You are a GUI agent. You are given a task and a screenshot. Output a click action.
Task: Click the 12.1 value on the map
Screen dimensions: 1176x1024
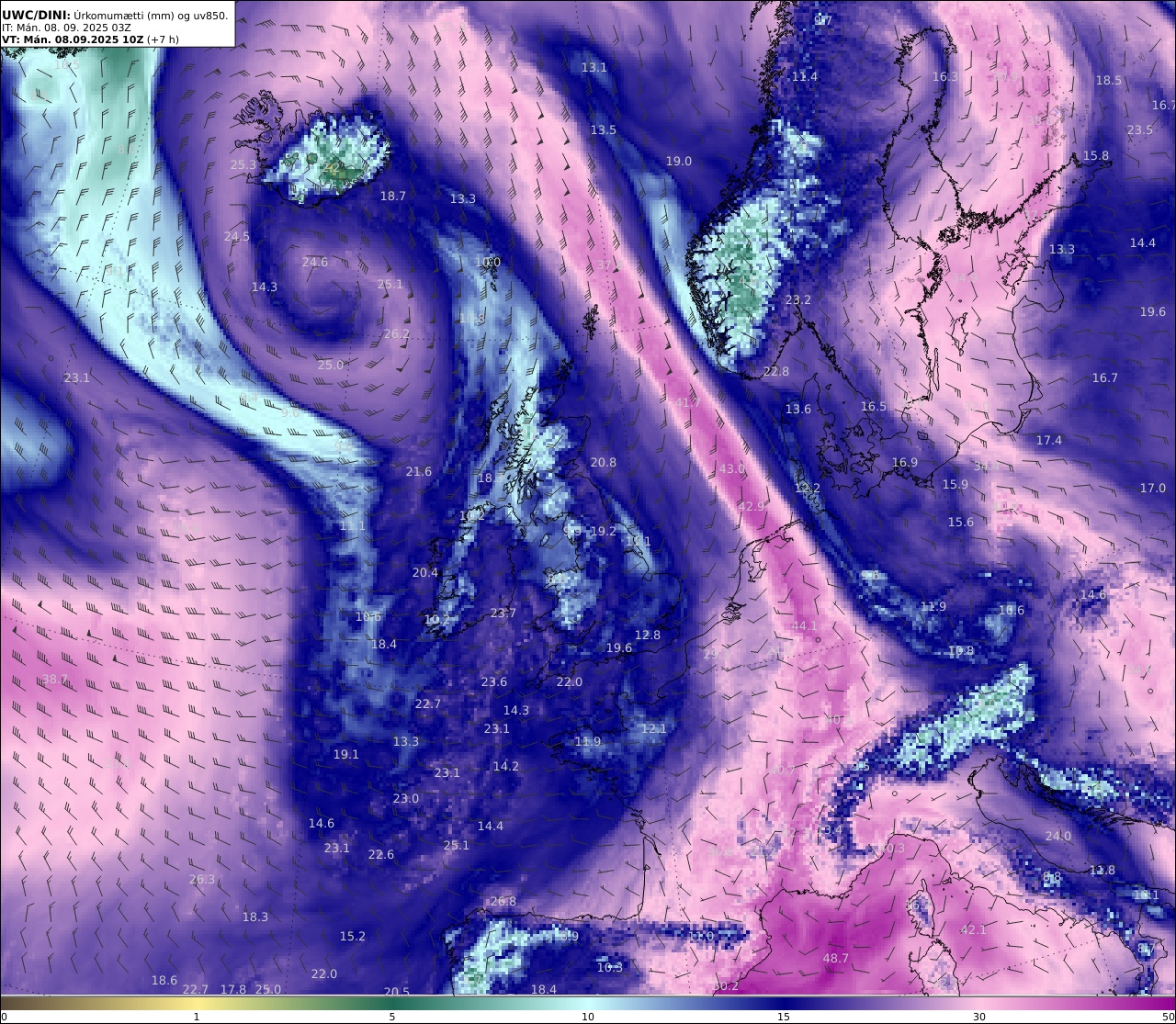[654, 728]
